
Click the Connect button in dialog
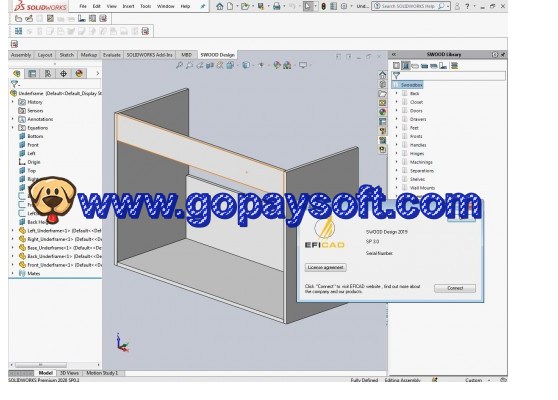coord(455,288)
